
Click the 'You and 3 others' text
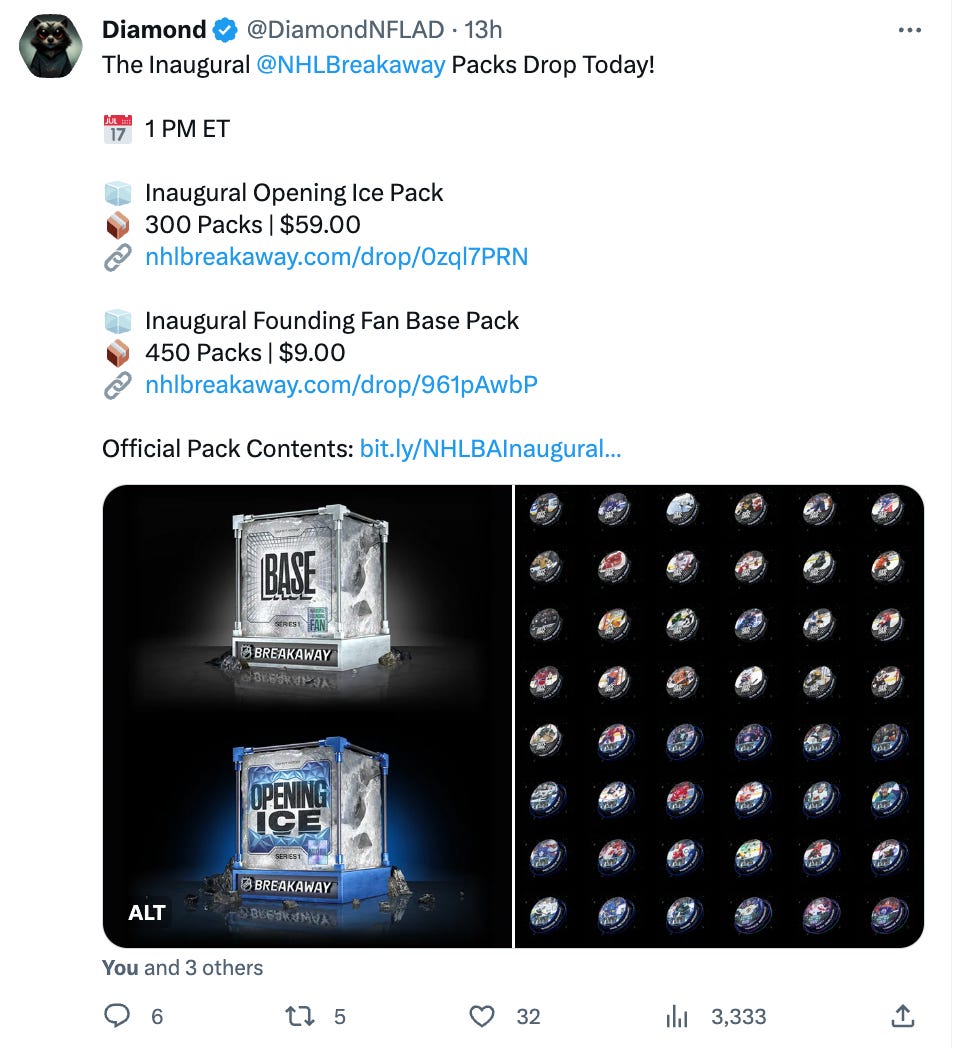click(x=183, y=968)
